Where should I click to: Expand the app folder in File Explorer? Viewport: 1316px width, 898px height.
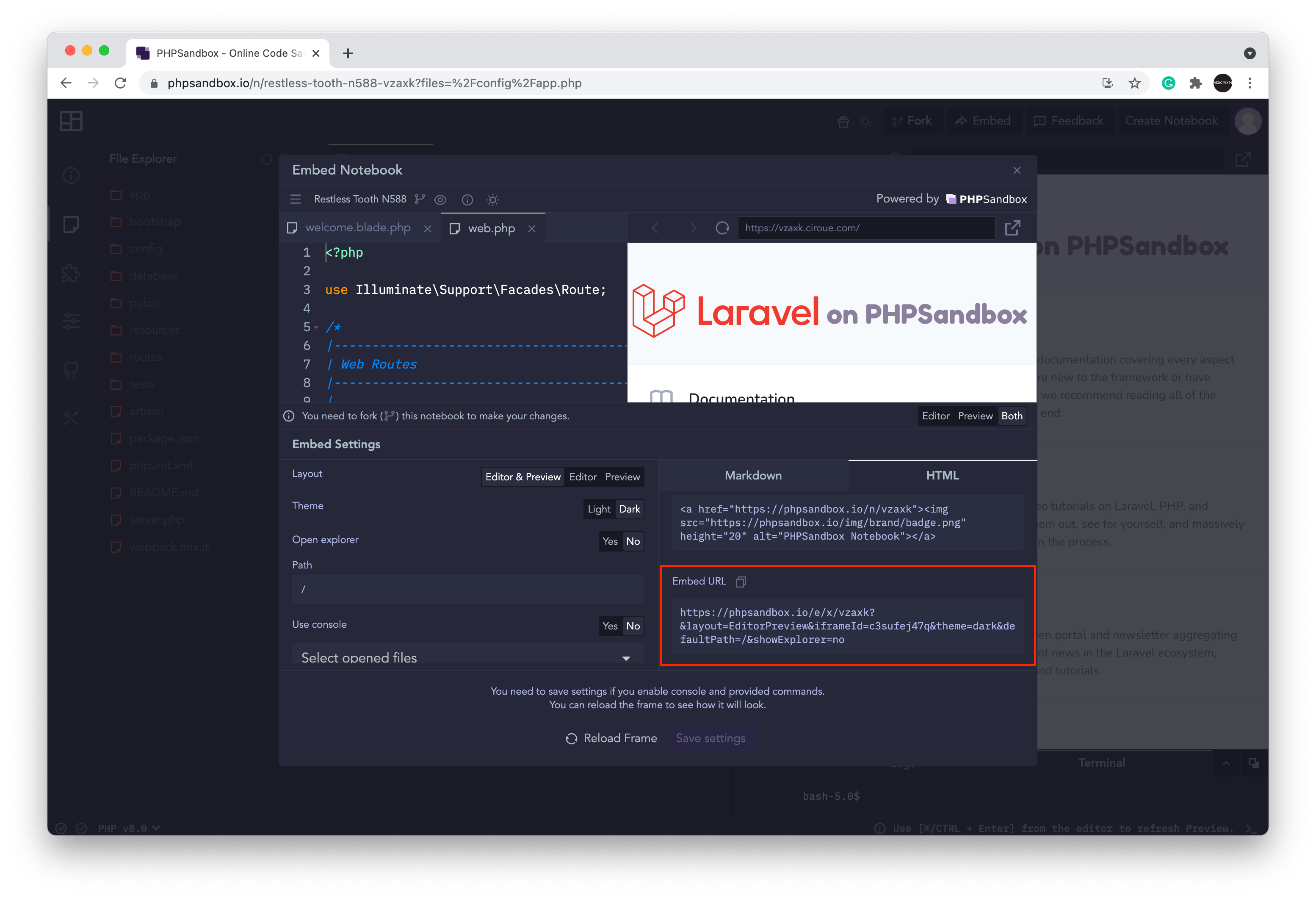point(130,195)
